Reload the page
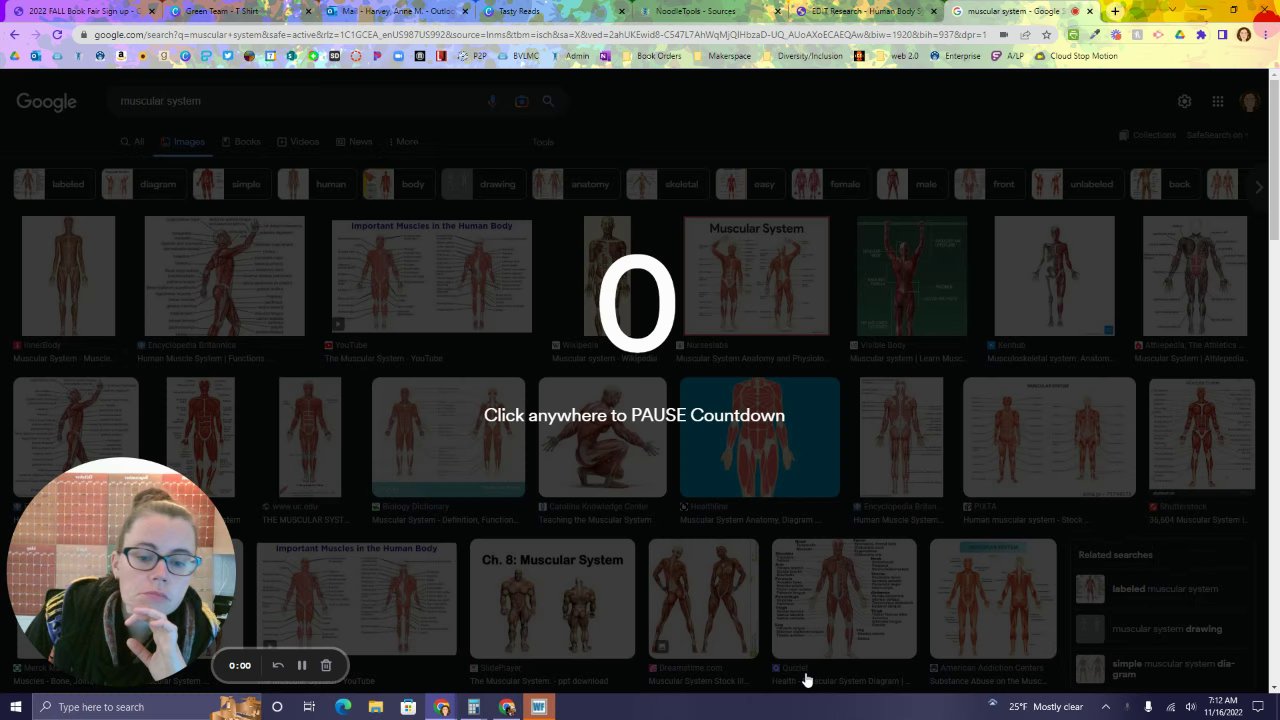Viewport: 1280px width, 720px height. 57,34
